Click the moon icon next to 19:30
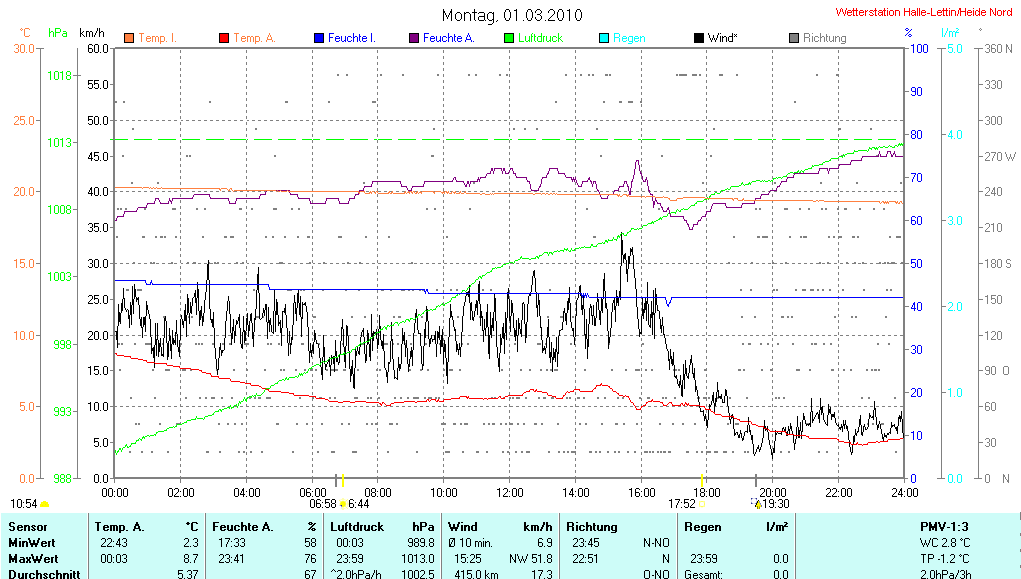This screenshot has width=1021, height=579. click(x=757, y=504)
